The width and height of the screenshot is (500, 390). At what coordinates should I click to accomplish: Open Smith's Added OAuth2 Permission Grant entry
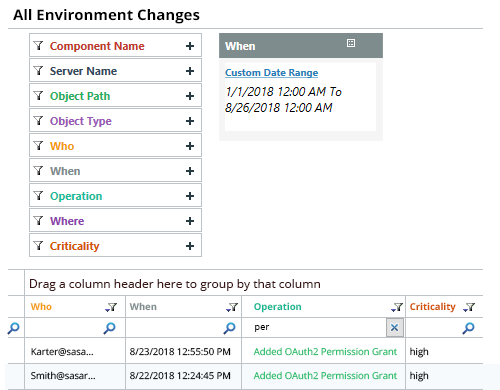[x=325, y=376]
